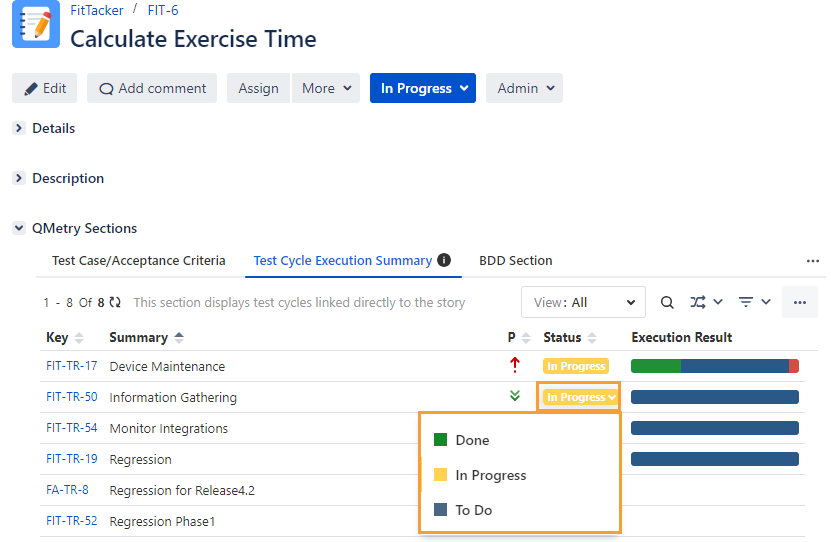Open the FIT-6 breadcrumb link

(x=163, y=10)
